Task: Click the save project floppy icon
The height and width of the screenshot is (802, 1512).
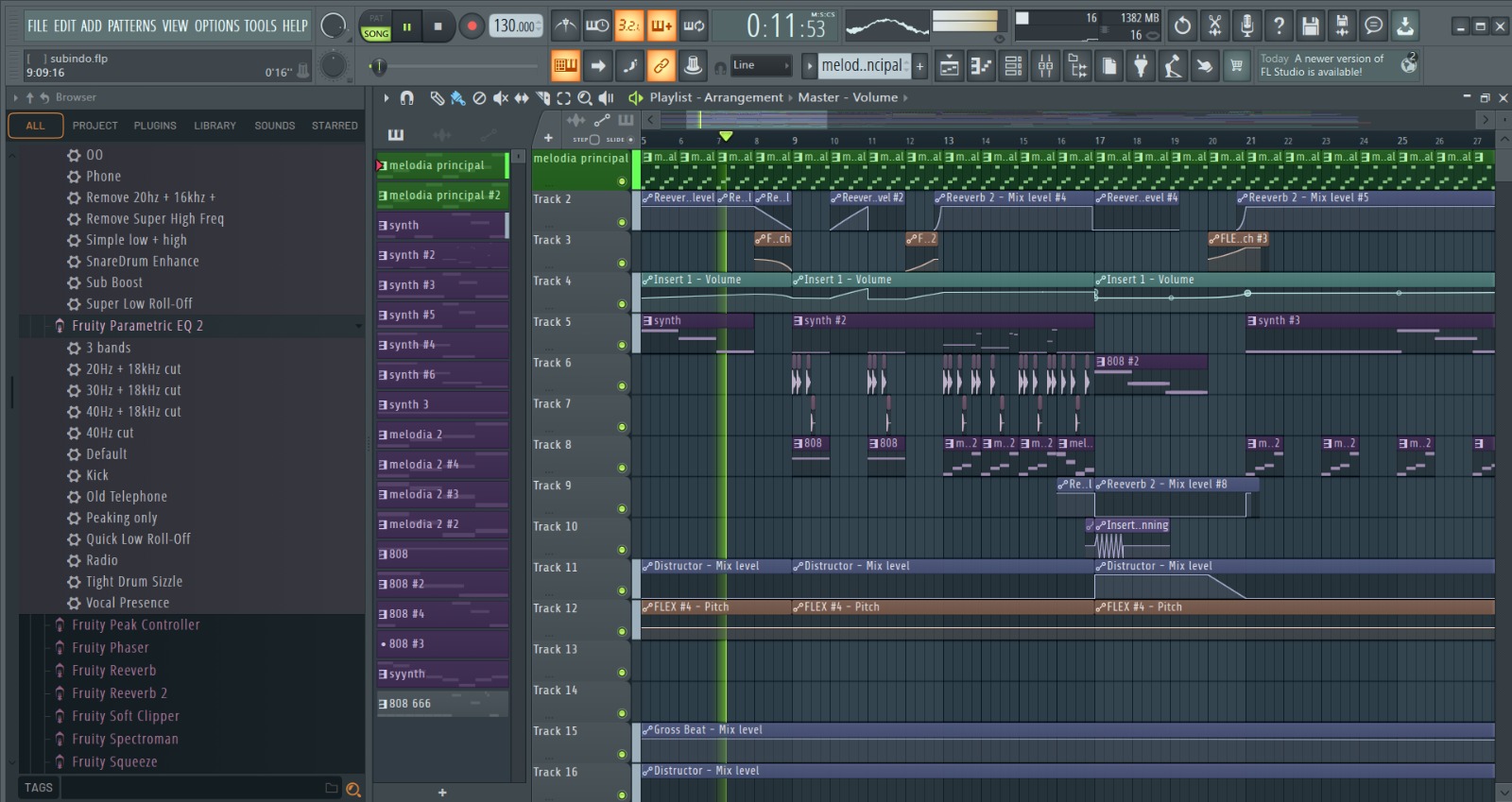Action: click(1310, 26)
